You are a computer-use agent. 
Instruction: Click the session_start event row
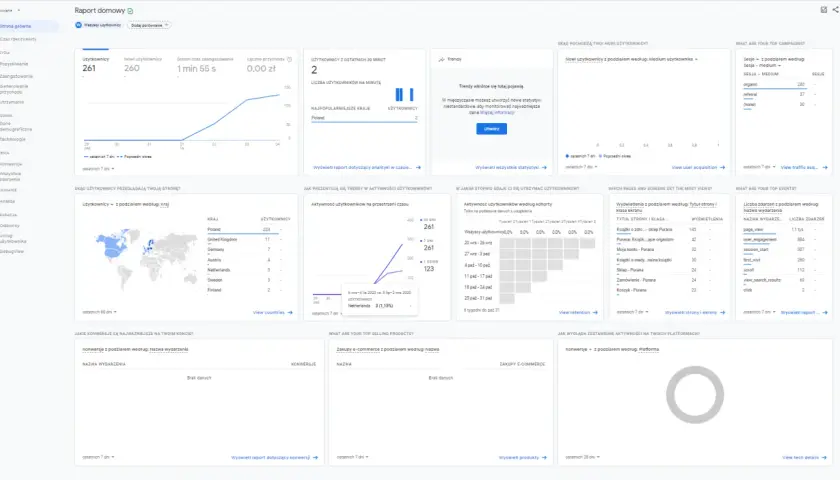pyautogui.click(x=784, y=250)
